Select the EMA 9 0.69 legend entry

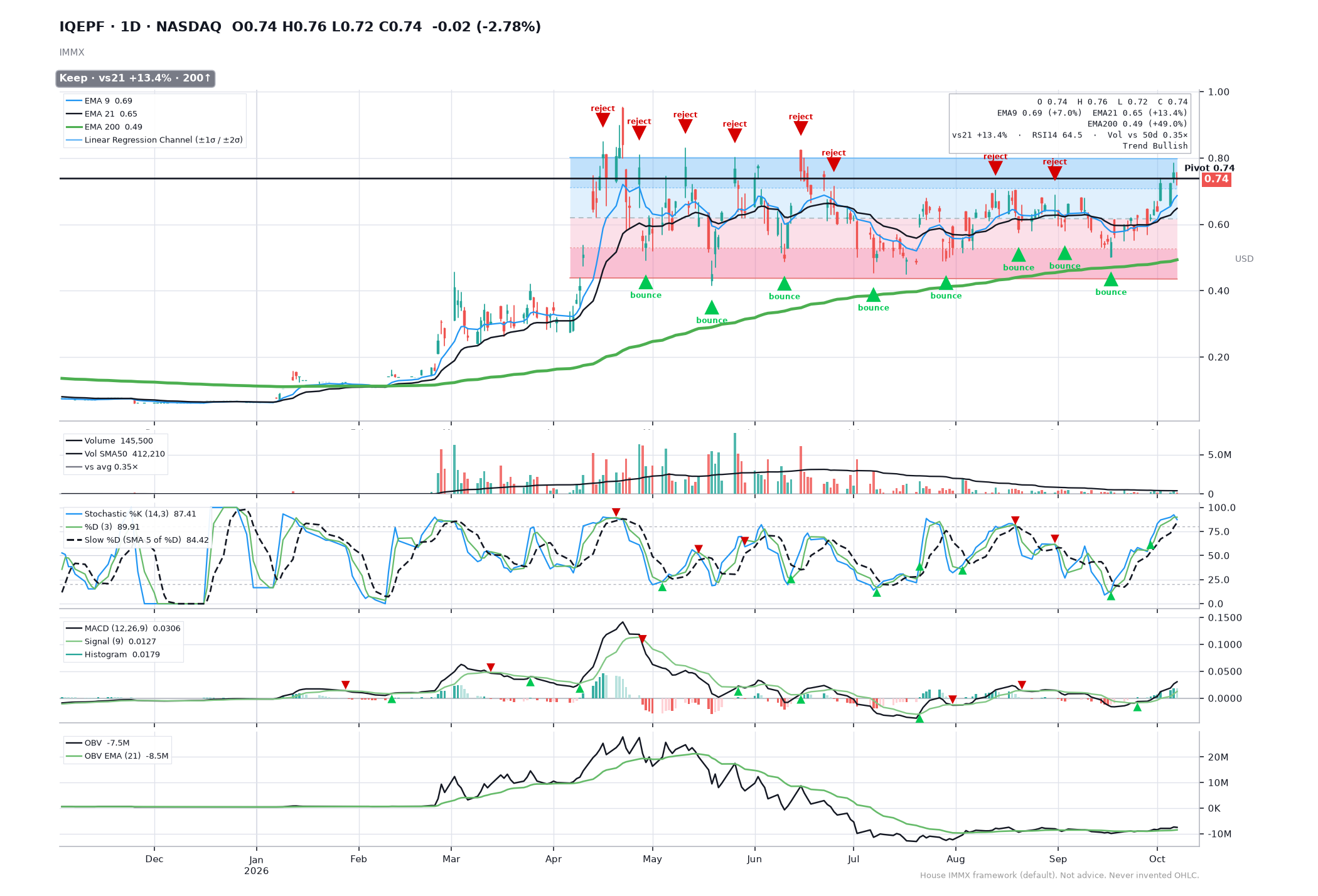(99, 100)
